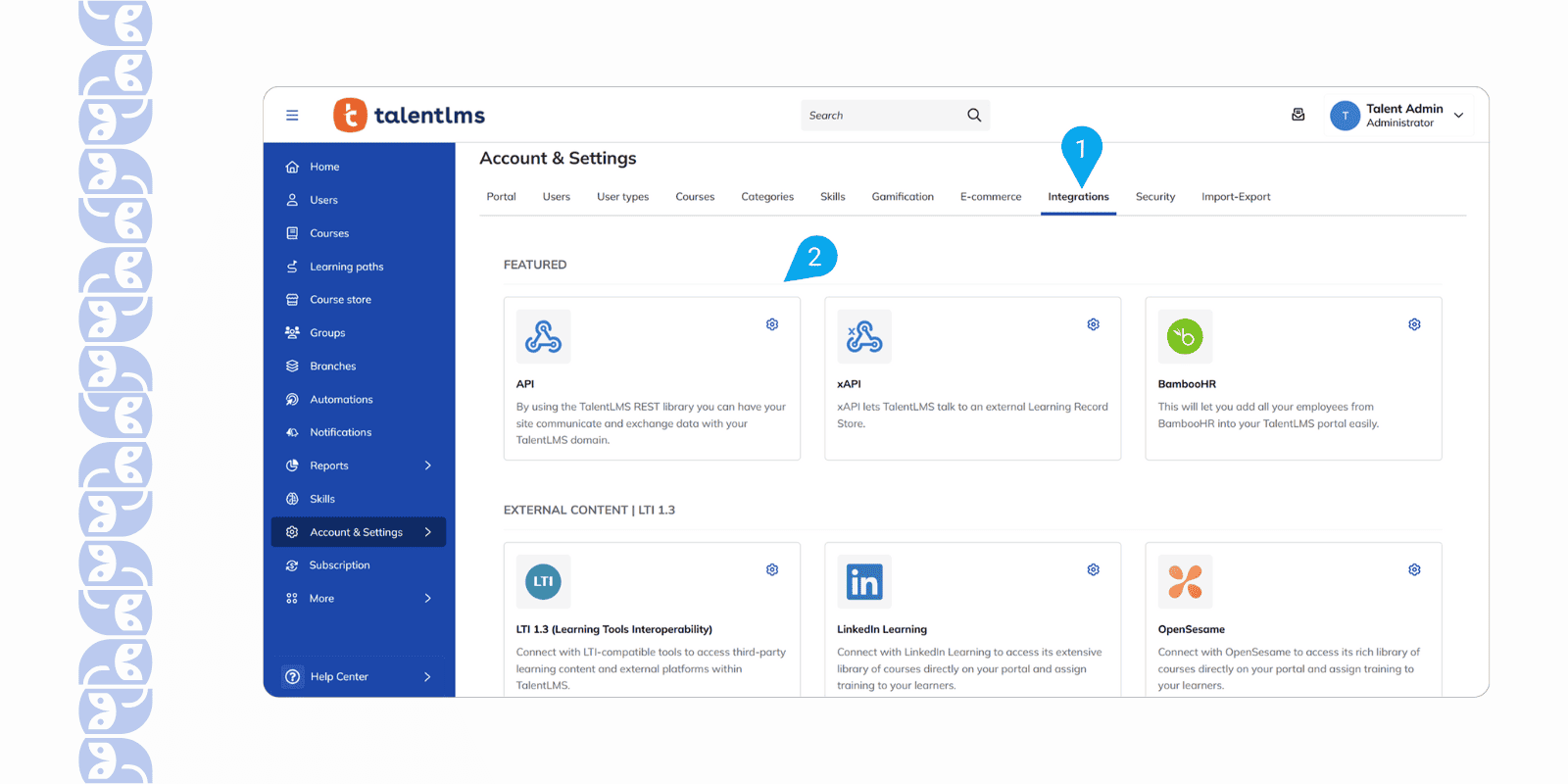1568x784 pixels.
Task: Click the API card title
Action: tap(525, 384)
